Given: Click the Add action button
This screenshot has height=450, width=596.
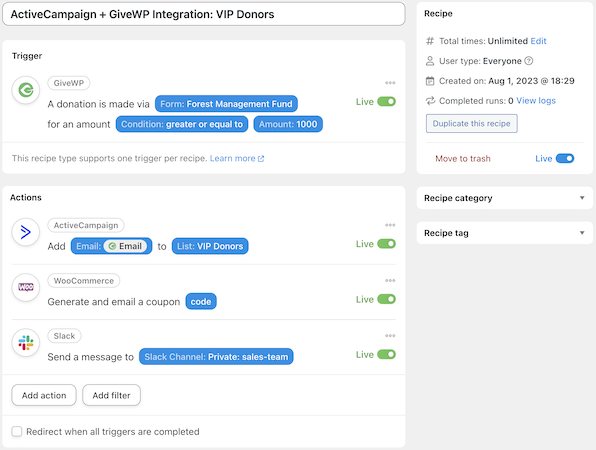Looking at the screenshot, I should (44, 395).
